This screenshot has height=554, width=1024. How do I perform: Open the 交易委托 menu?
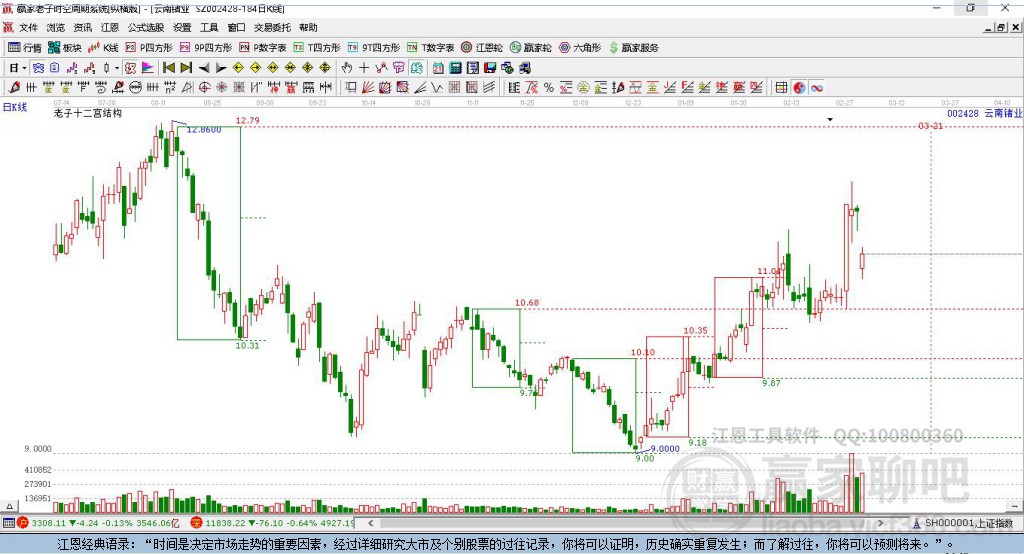pos(272,27)
